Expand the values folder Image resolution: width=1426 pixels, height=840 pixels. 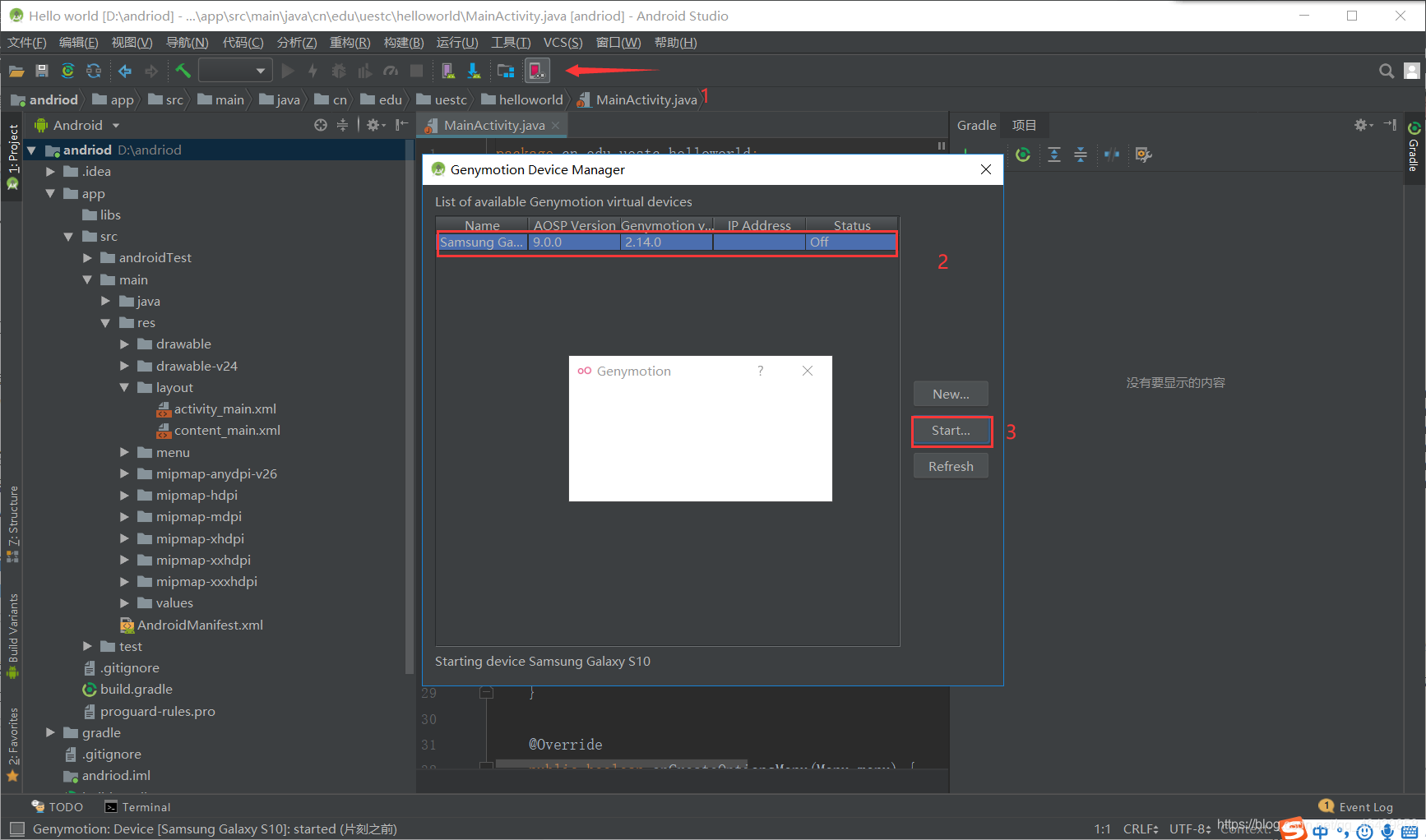click(124, 603)
